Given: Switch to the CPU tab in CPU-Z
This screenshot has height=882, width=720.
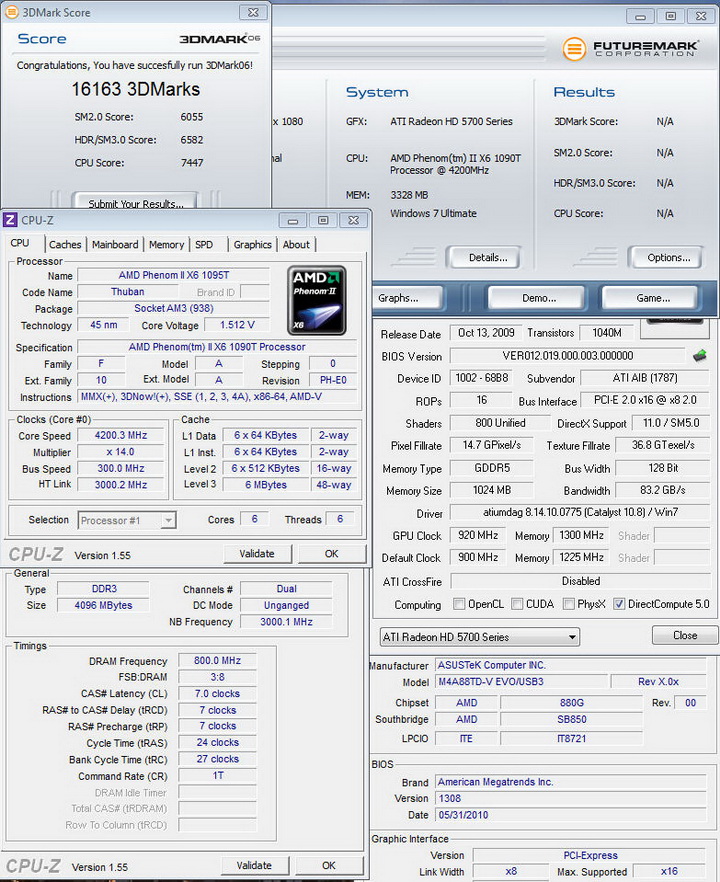Looking at the screenshot, I should tap(20, 243).
